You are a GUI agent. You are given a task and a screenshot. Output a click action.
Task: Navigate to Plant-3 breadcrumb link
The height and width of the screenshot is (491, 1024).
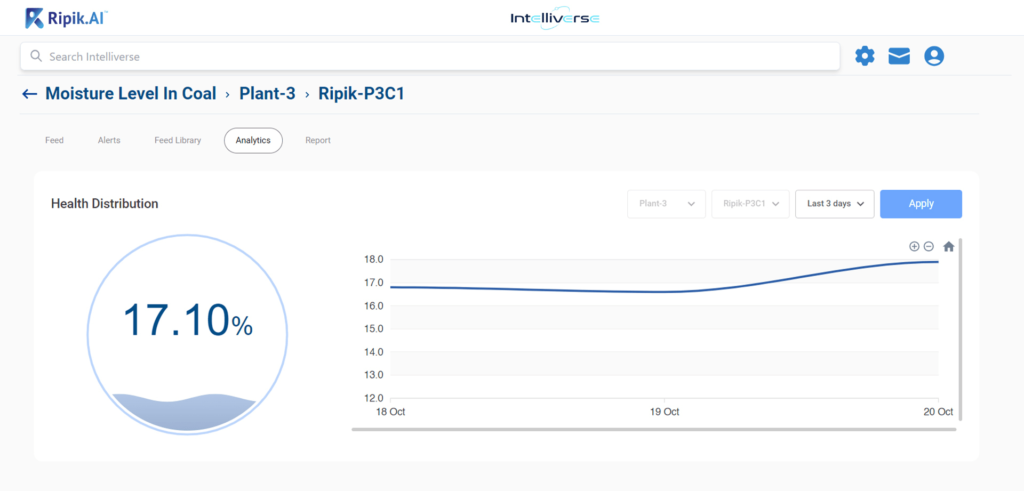[267, 94]
